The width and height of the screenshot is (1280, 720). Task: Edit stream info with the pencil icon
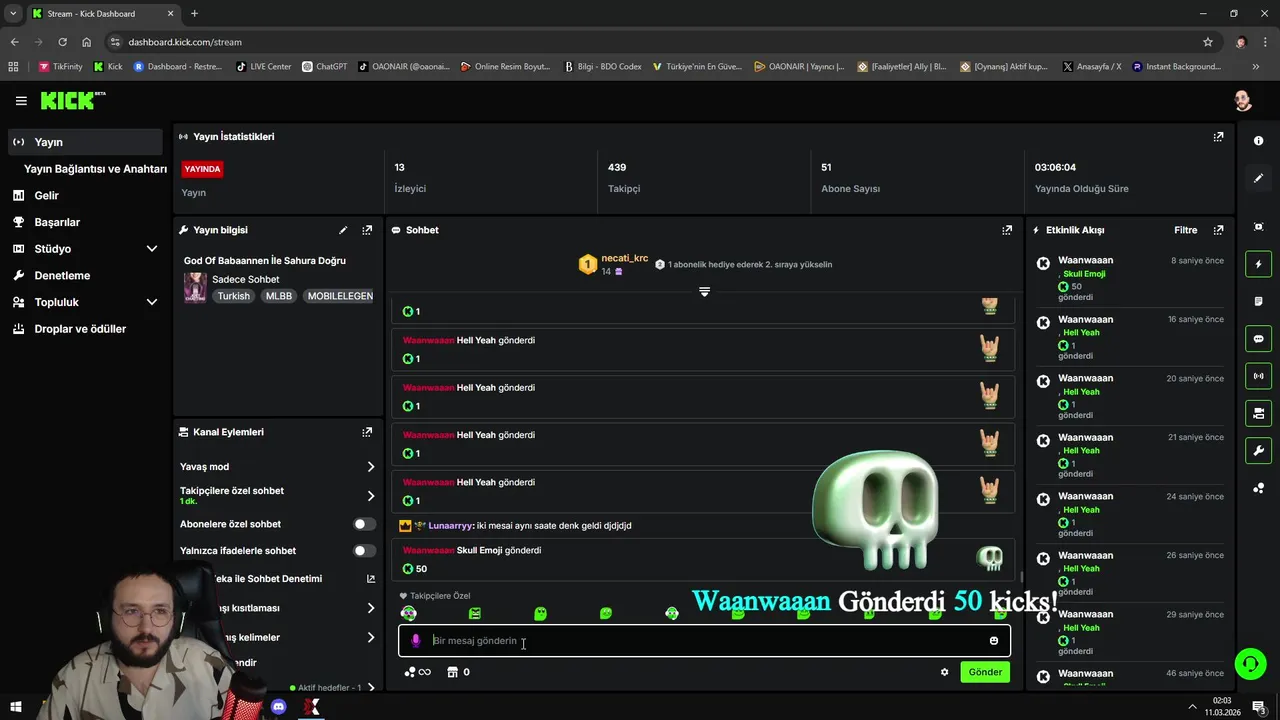click(343, 230)
